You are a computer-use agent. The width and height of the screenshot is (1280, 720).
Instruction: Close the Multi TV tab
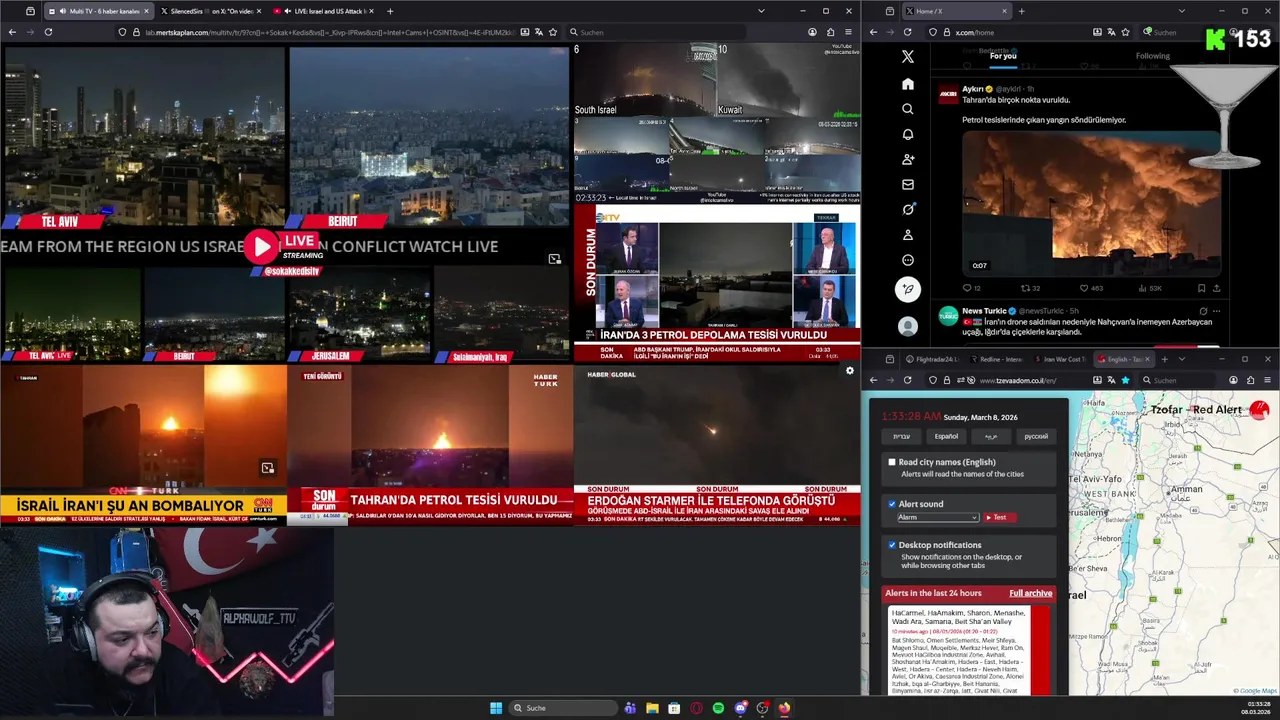coord(146,11)
